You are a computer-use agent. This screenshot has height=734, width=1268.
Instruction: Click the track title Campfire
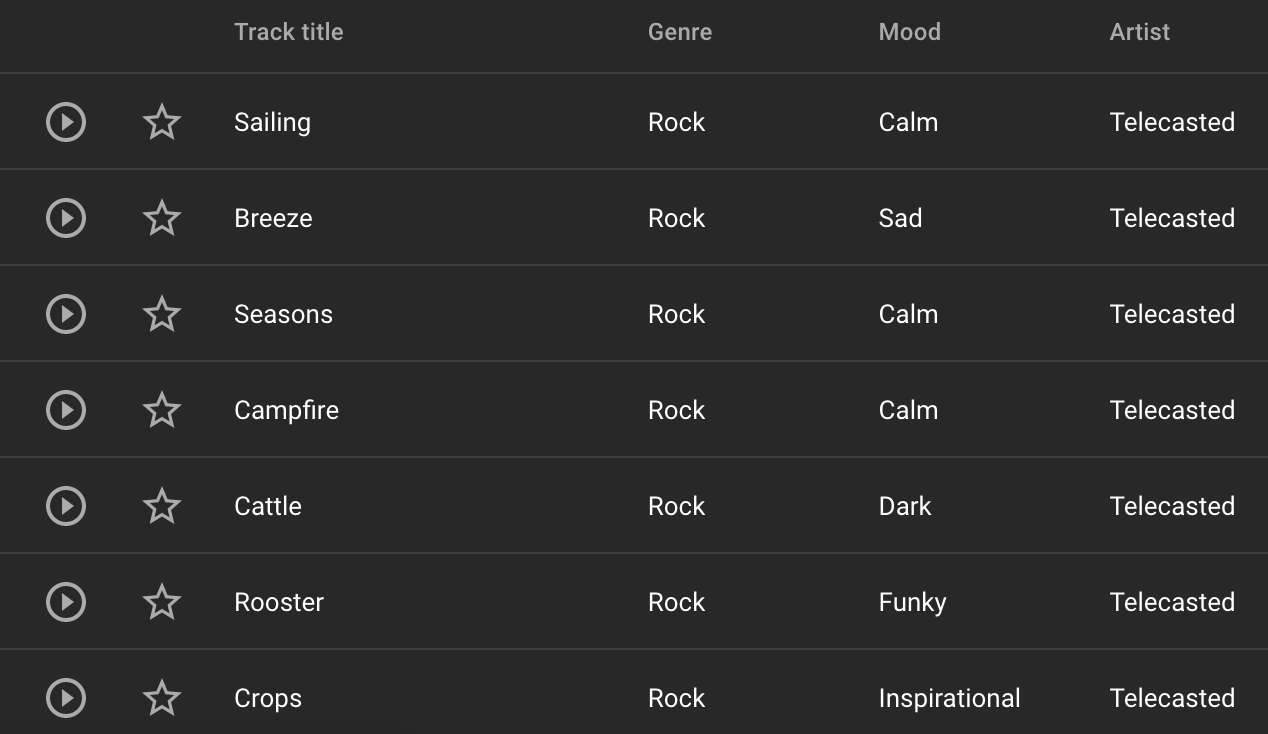(286, 409)
